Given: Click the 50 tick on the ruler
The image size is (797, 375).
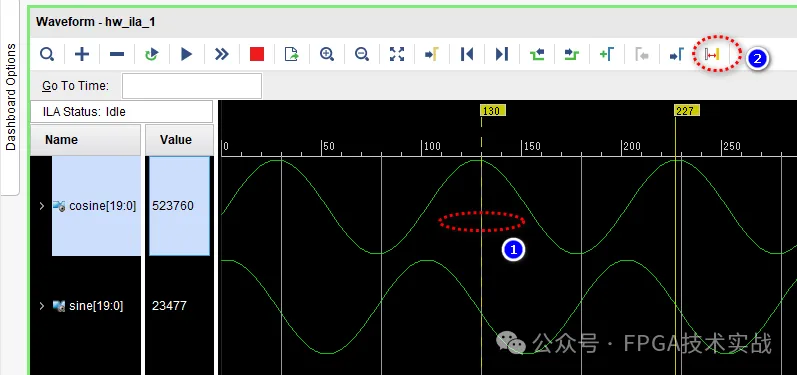Looking at the screenshot, I should coord(329,147).
